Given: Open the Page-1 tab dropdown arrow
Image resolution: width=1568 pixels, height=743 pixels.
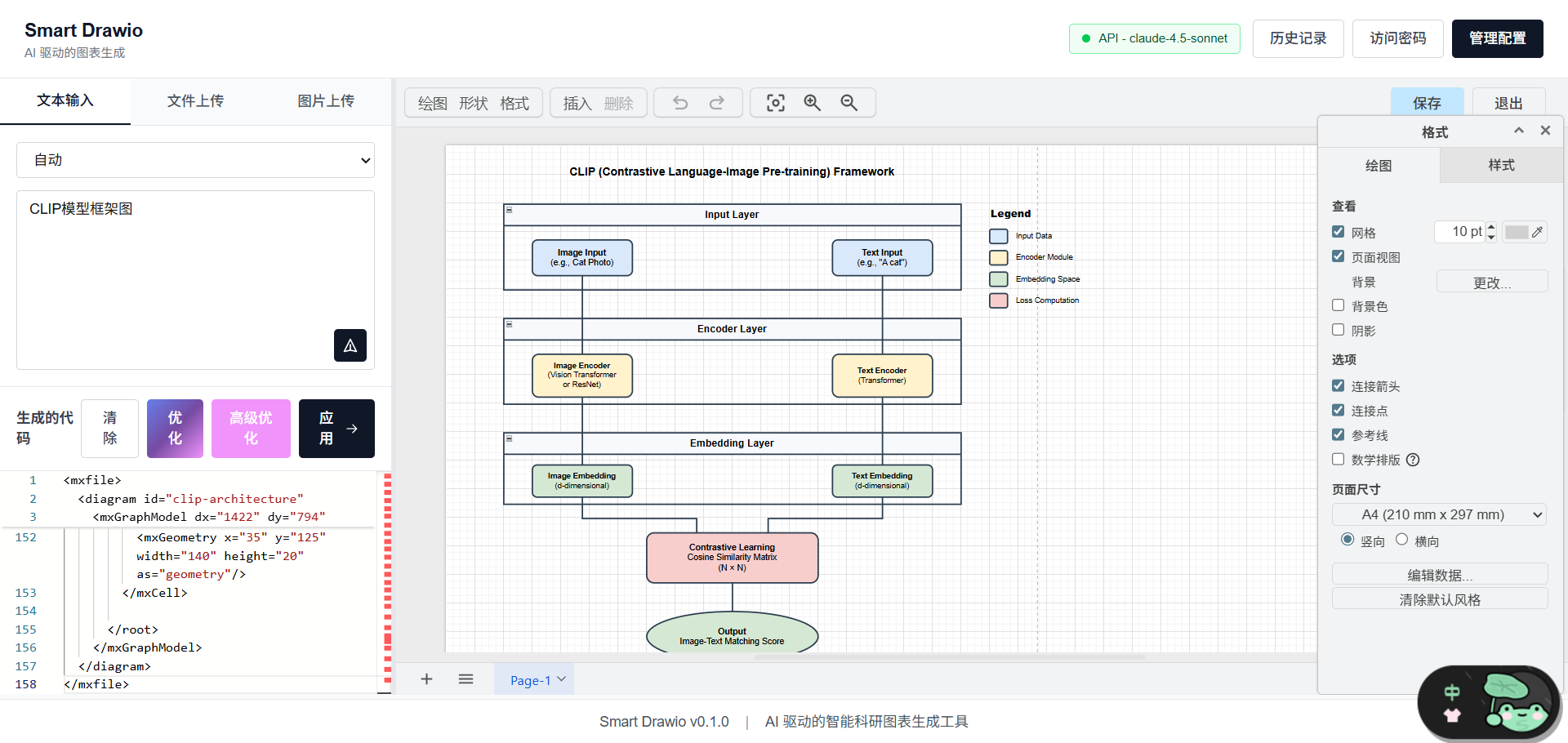Looking at the screenshot, I should click(562, 679).
